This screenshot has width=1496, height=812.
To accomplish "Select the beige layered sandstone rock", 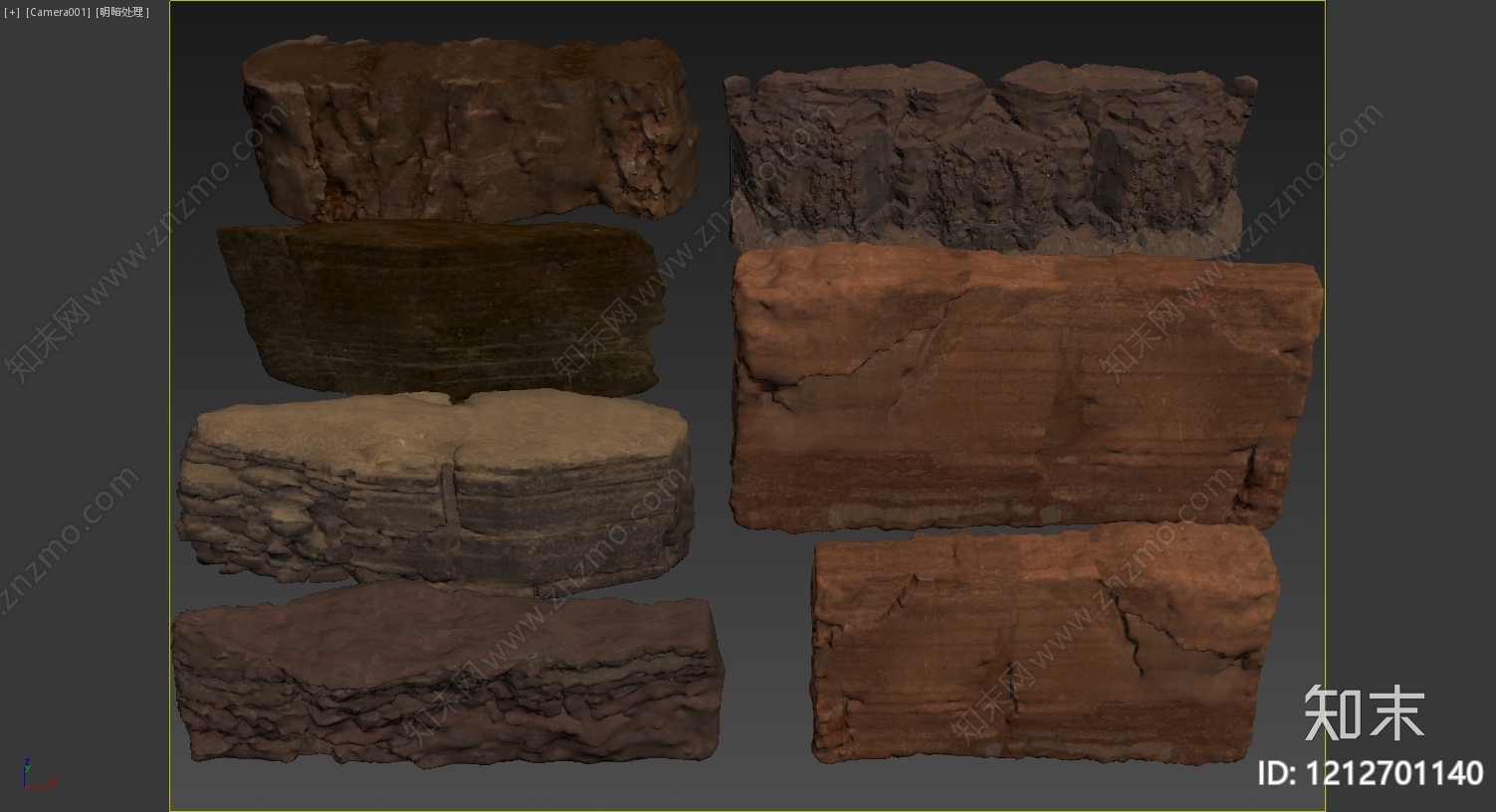I will (433, 488).
